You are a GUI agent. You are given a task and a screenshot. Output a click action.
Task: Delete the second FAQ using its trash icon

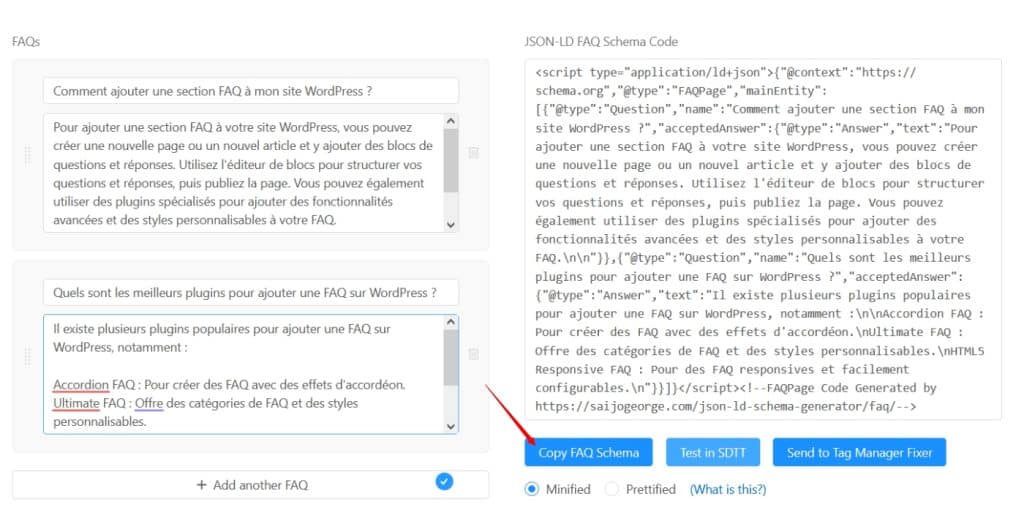473,354
